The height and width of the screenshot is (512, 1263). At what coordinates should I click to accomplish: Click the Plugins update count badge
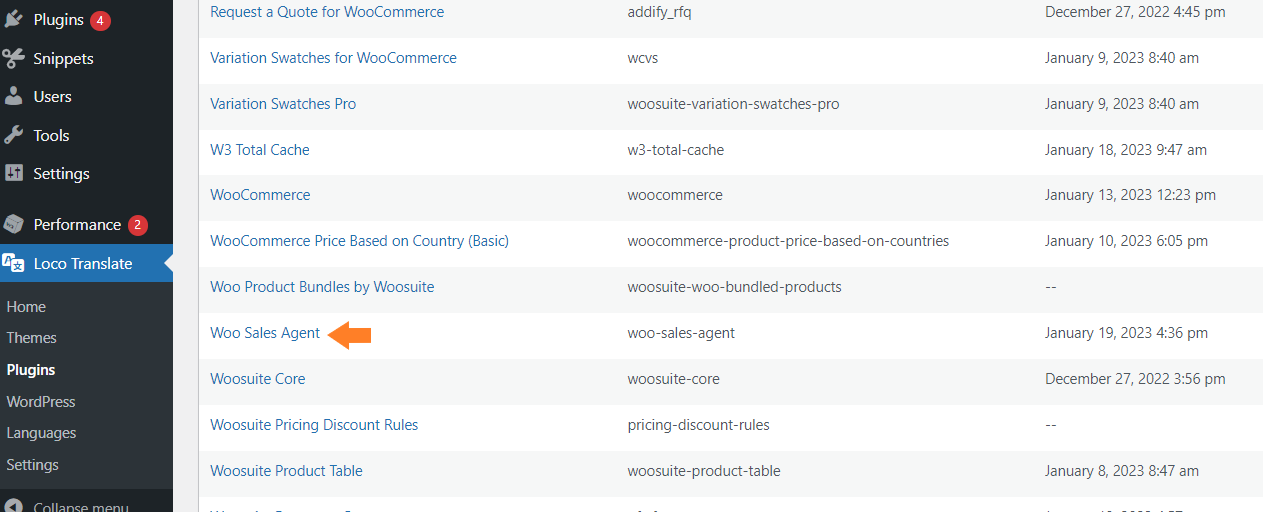[100, 20]
